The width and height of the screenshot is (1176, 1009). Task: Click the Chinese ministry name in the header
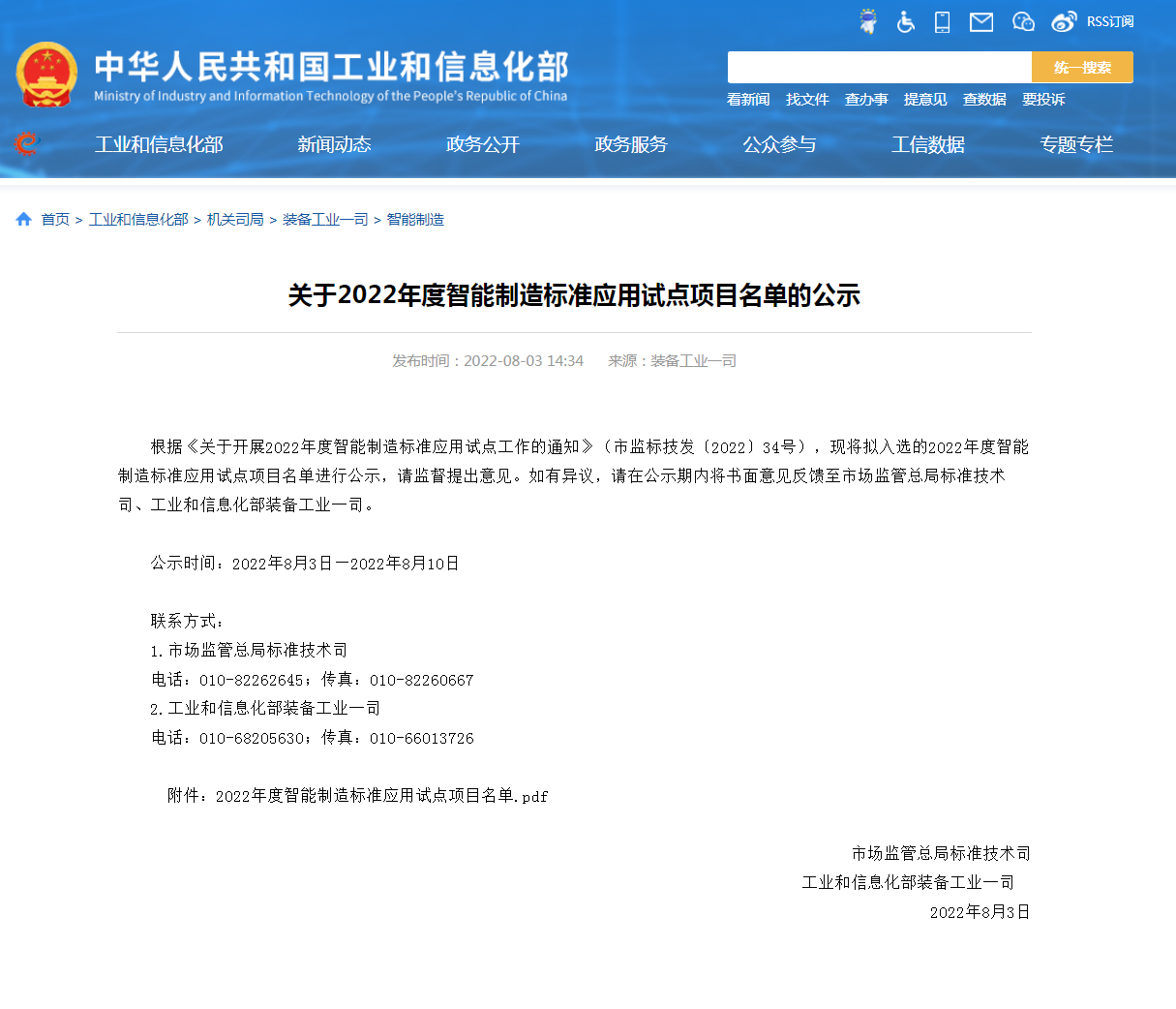(331, 67)
